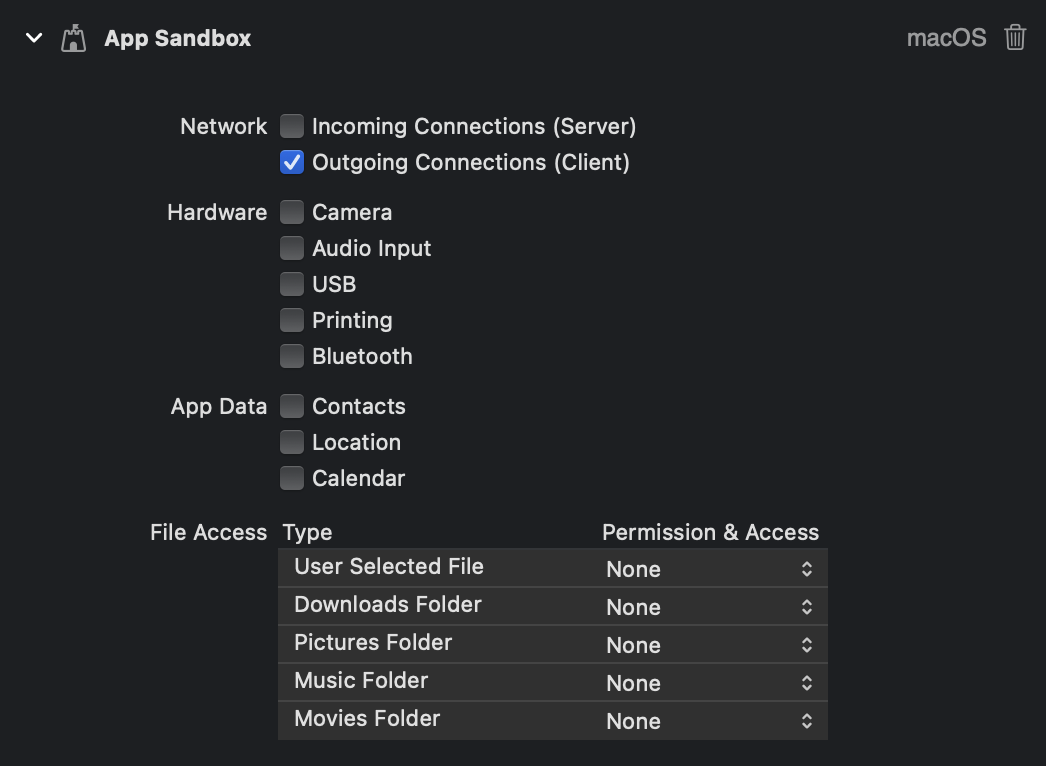Viewport: 1046px width, 766px height.
Task: Collapse the App Sandbox section chevron
Action: [34, 38]
